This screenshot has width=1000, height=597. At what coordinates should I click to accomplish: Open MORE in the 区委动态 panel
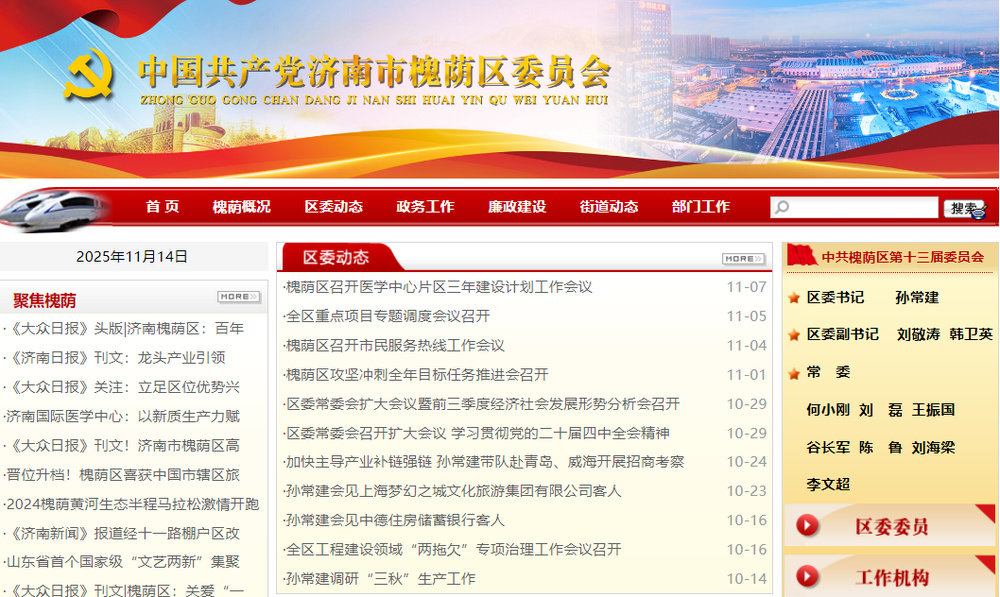click(743, 258)
